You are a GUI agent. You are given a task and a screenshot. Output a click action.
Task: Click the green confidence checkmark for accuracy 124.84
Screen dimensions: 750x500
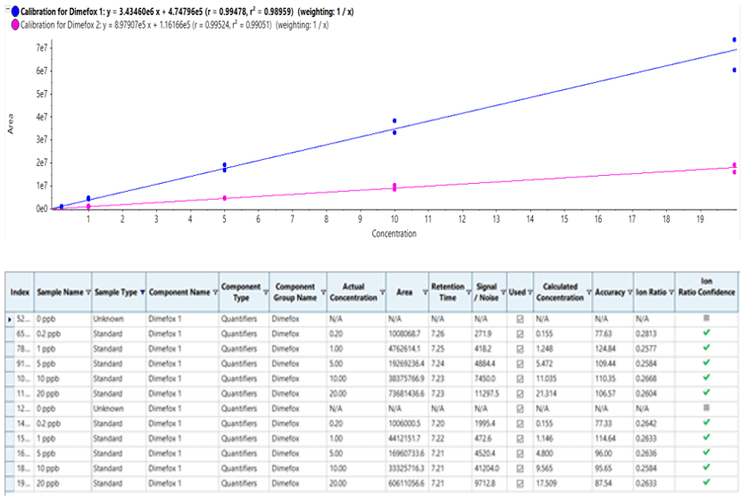tap(707, 346)
